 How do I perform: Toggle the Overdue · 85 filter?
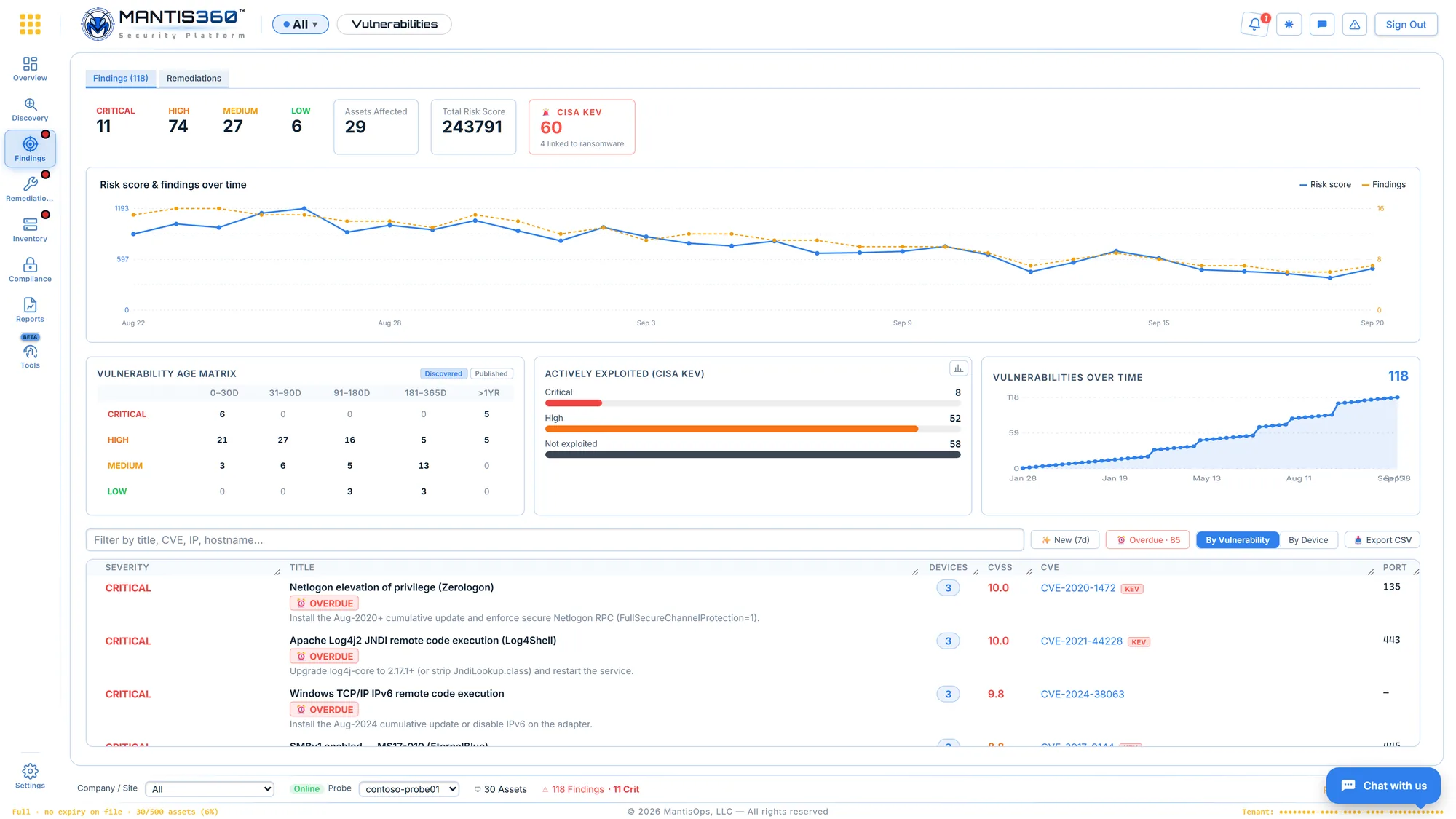click(x=1148, y=540)
